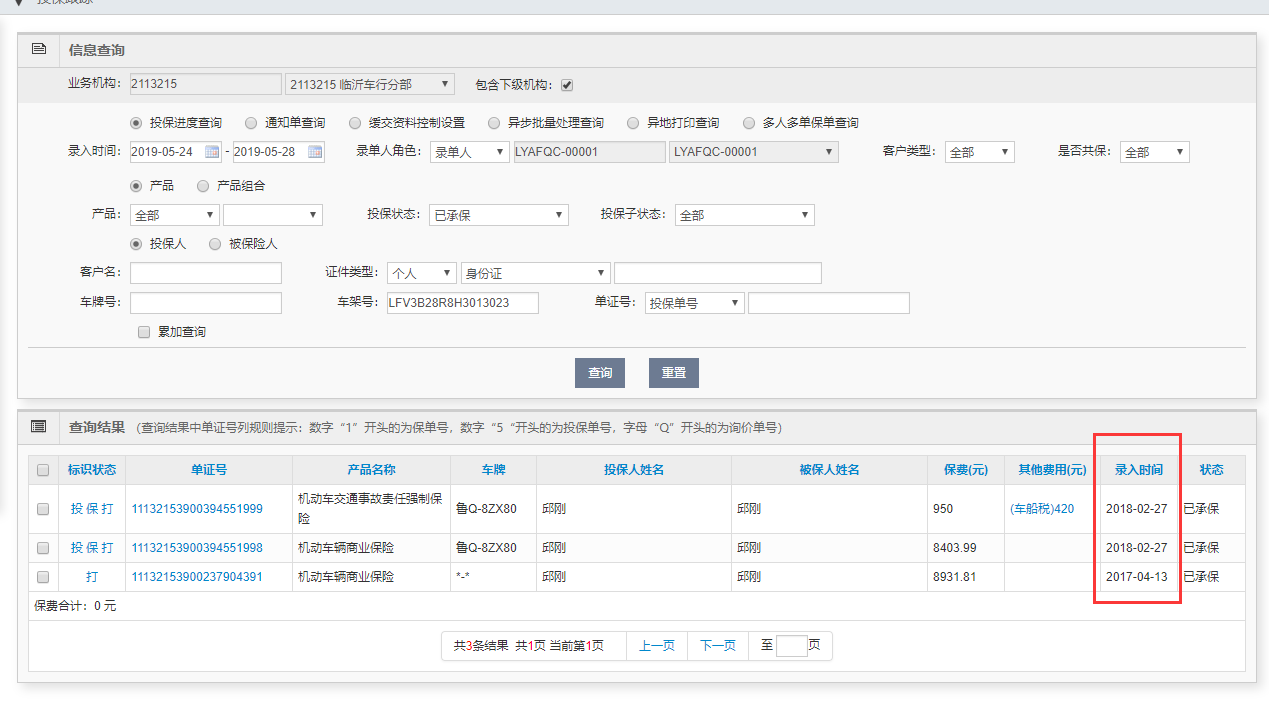The width and height of the screenshot is (1269, 703).
Task: Toggle the 包含下级机构 checkbox
Action: click(x=567, y=85)
